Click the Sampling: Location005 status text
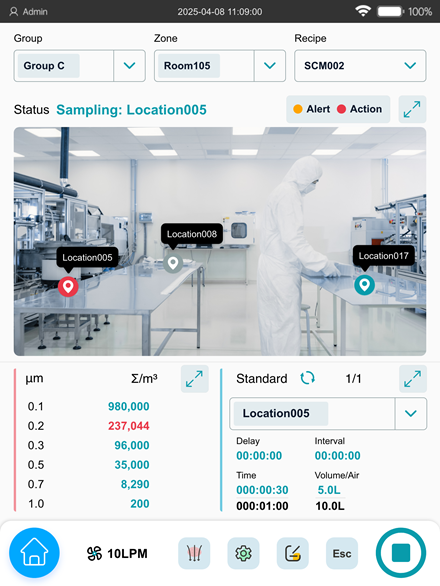This screenshot has width=440, height=586. click(131, 110)
